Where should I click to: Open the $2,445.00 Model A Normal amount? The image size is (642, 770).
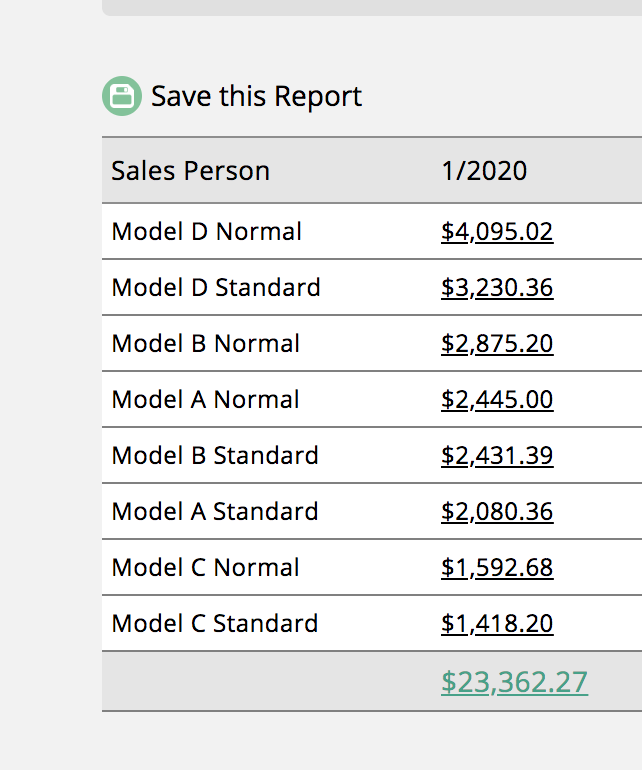pyautogui.click(x=496, y=400)
